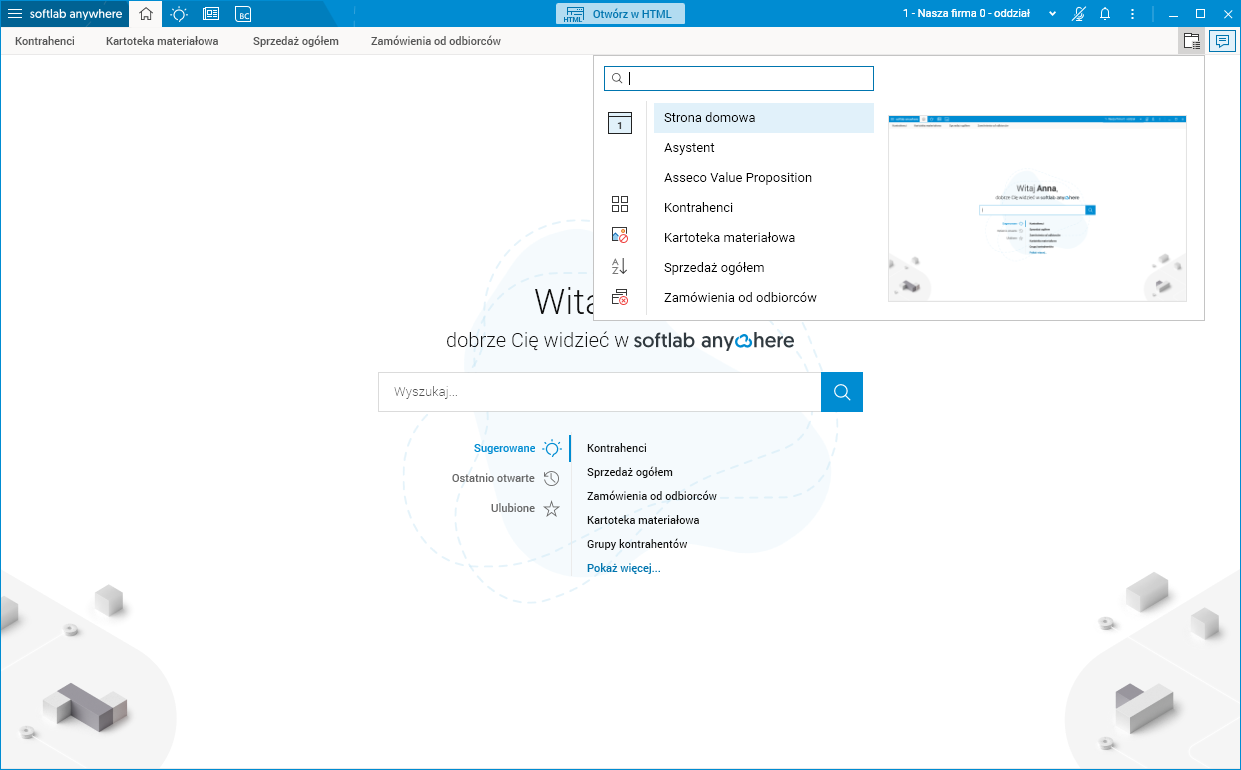Select Asystent in window list
The height and width of the screenshot is (770, 1241).
tap(764, 148)
